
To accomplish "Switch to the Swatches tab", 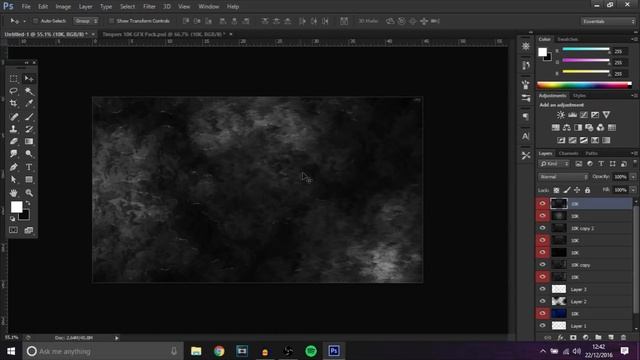I will [567, 39].
